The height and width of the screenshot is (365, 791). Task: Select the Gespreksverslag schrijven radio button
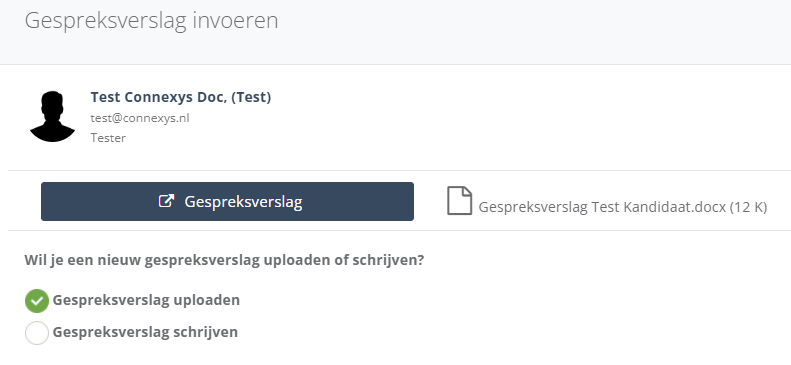coord(37,333)
